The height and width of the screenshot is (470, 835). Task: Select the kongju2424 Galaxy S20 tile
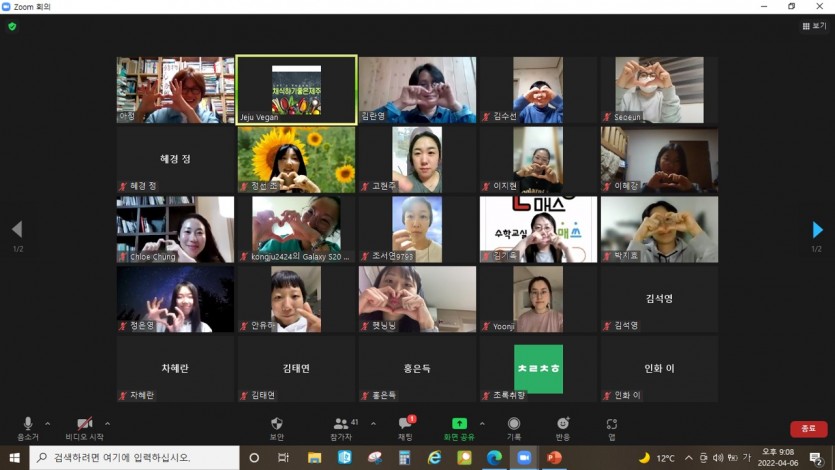[297, 229]
